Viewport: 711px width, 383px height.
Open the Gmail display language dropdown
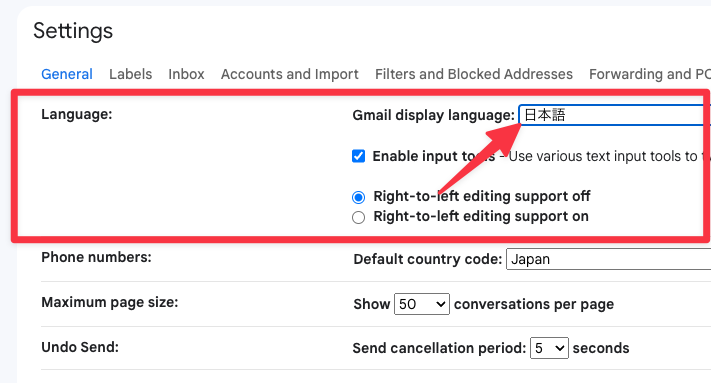[x=615, y=115]
